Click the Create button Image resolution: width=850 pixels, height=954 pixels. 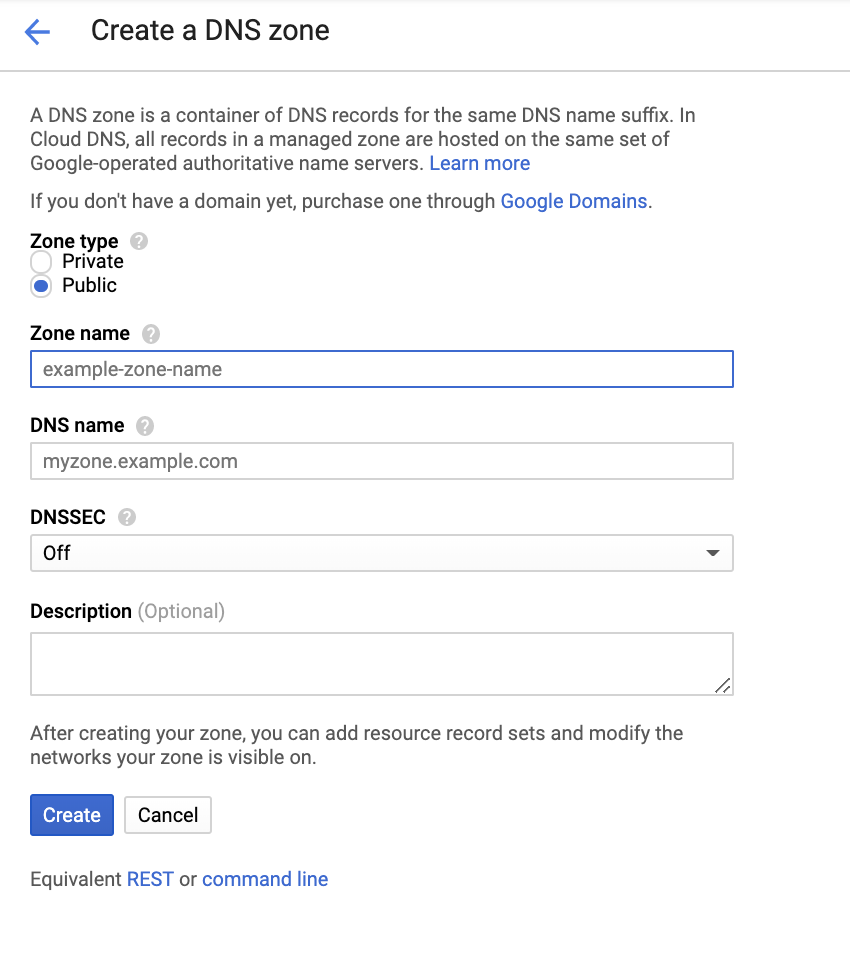pyautogui.click(x=72, y=815)
